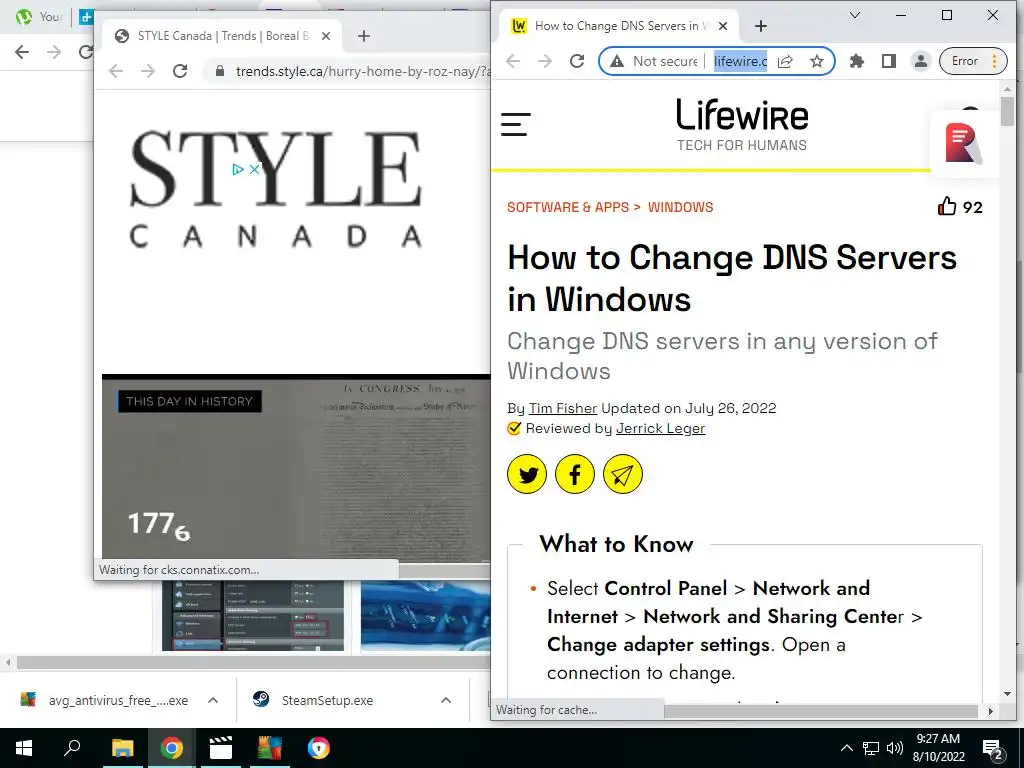Show hidden system tray icons chevron
This screenshot has width=1024, height=768.
[x=846, y=748]
